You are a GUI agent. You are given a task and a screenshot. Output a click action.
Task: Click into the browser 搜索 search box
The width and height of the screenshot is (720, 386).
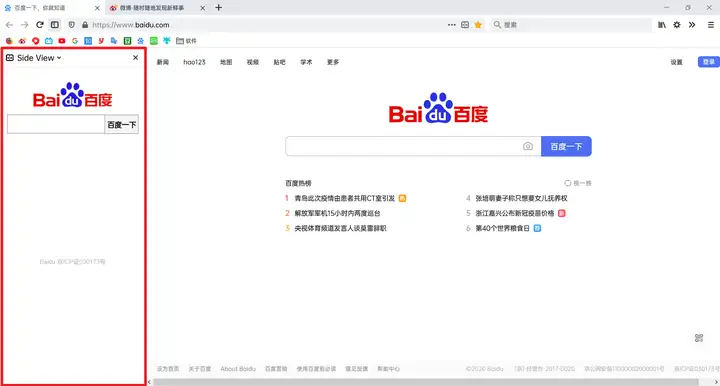coord(571,25)
